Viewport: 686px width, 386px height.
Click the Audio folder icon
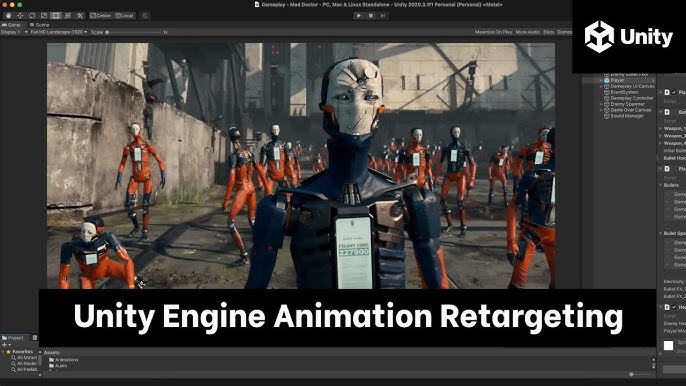coord(52,365)
